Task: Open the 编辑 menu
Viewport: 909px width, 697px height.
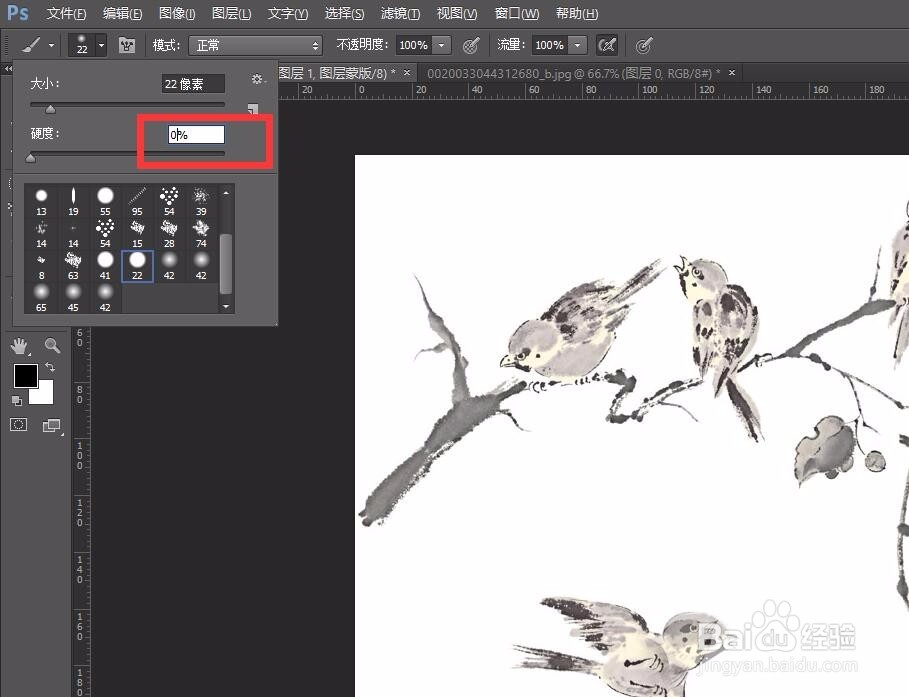Action: click(x=122, y=13)
